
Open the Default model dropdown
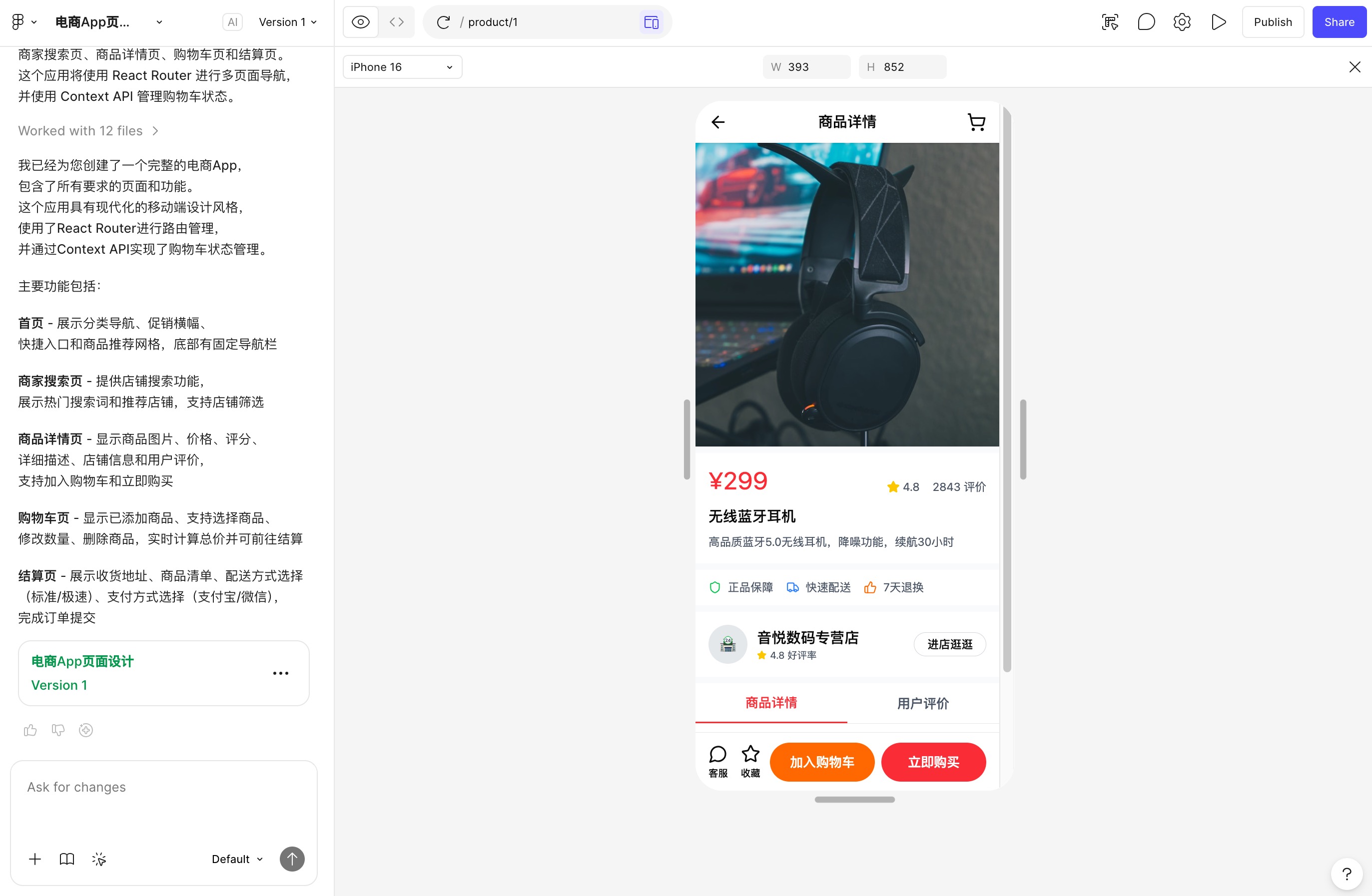click(237, 859)
